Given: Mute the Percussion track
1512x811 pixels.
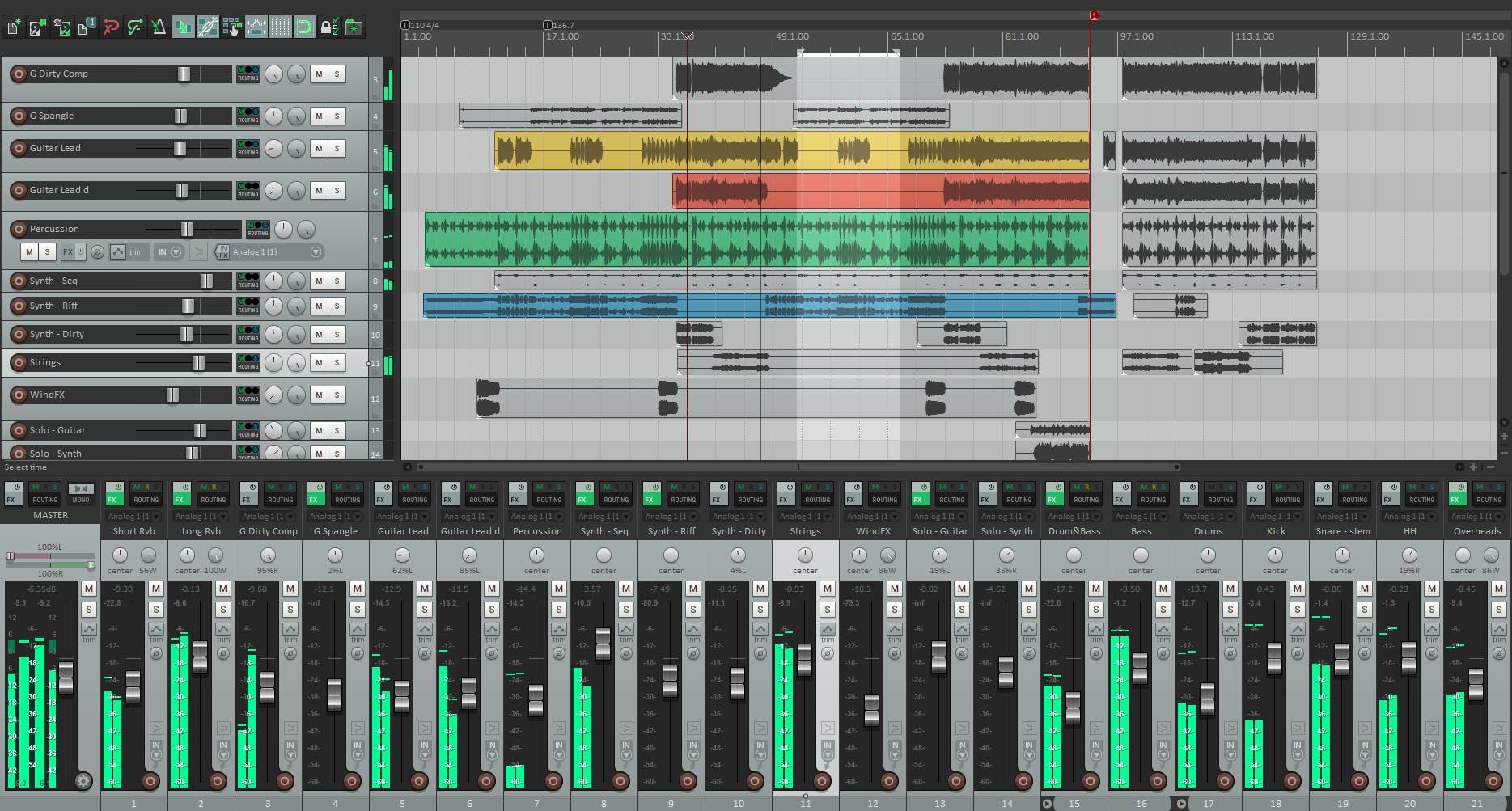Looking at the screenshot, I should click(30, 251).
